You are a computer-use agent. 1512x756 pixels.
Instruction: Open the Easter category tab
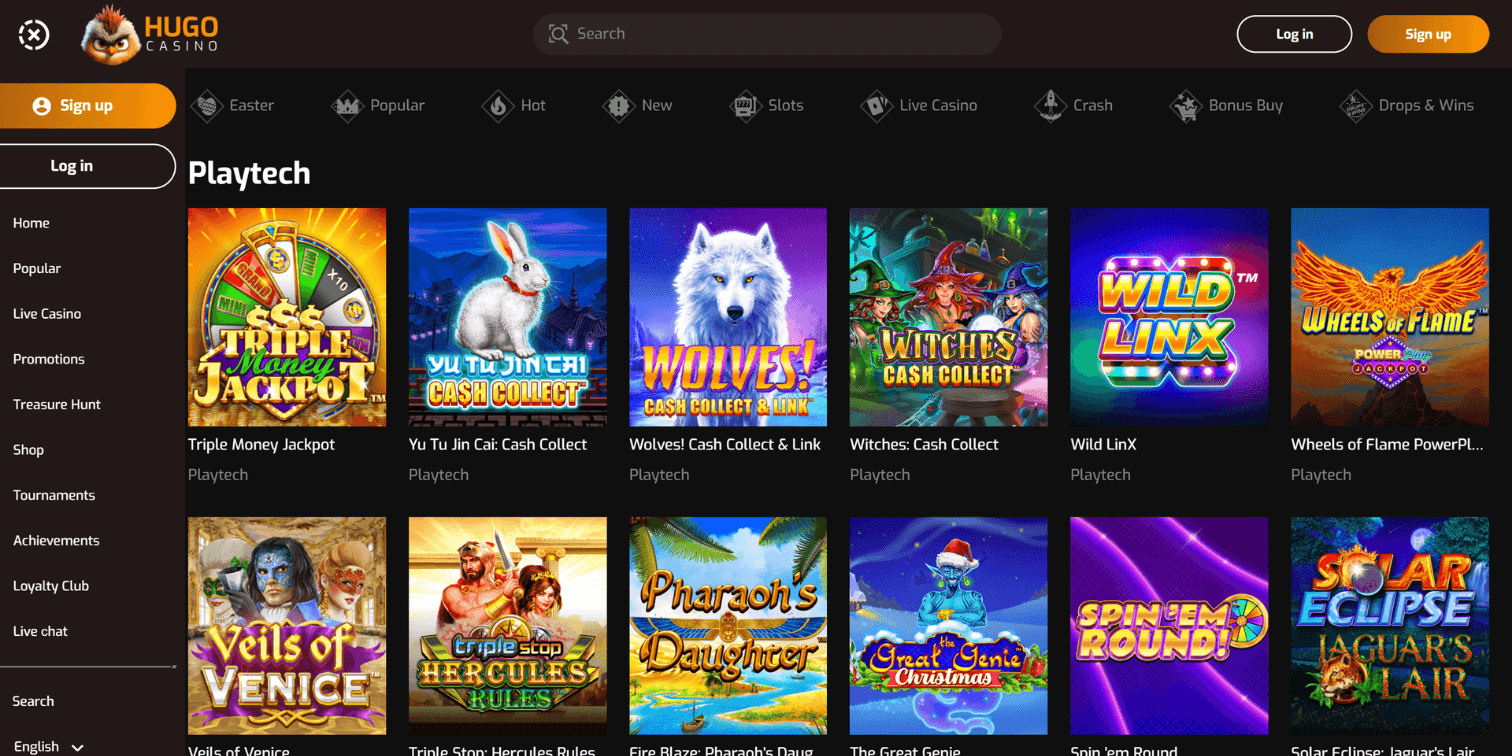[x=233, y=105]
